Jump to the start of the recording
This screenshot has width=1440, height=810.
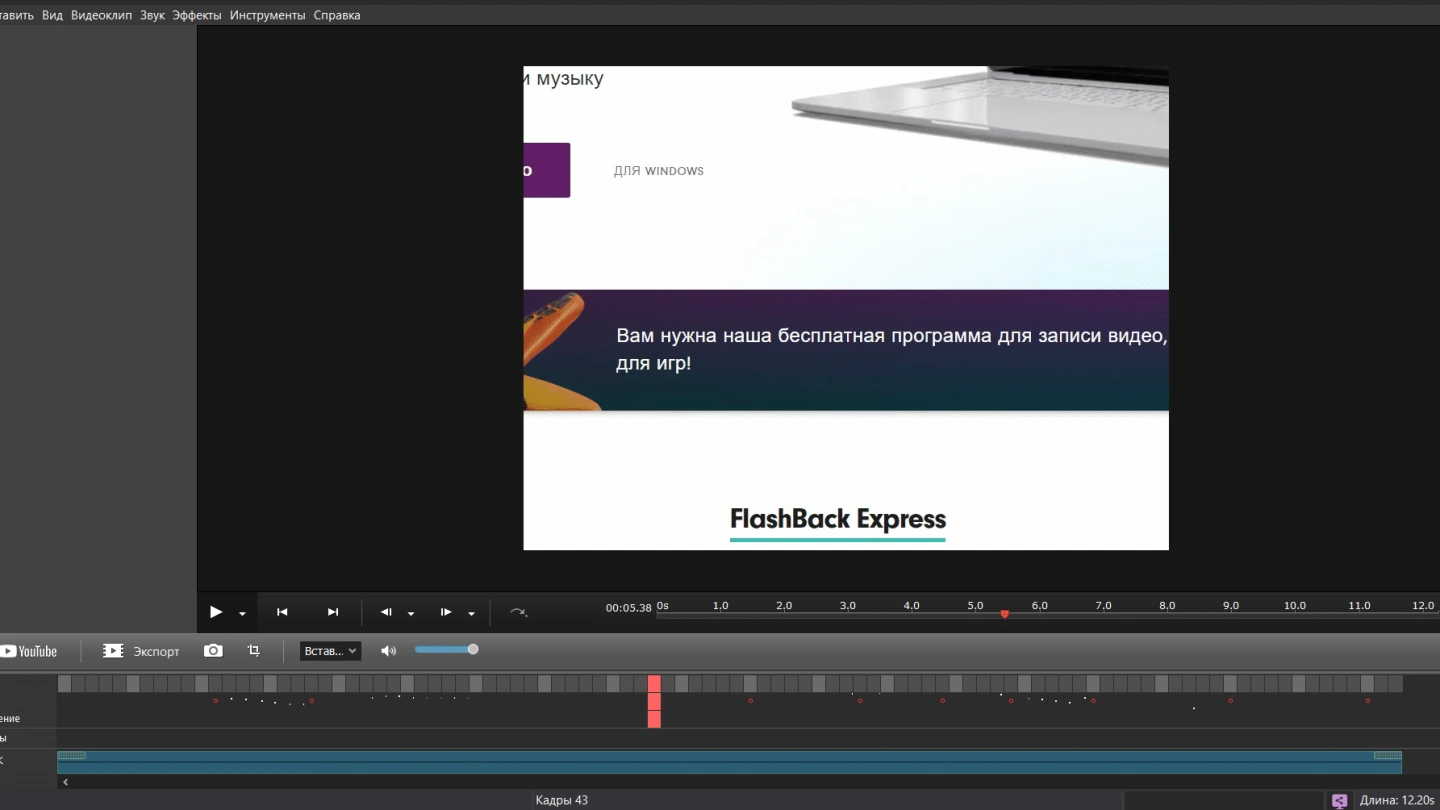pyautogui.click(x=282, y=612)
